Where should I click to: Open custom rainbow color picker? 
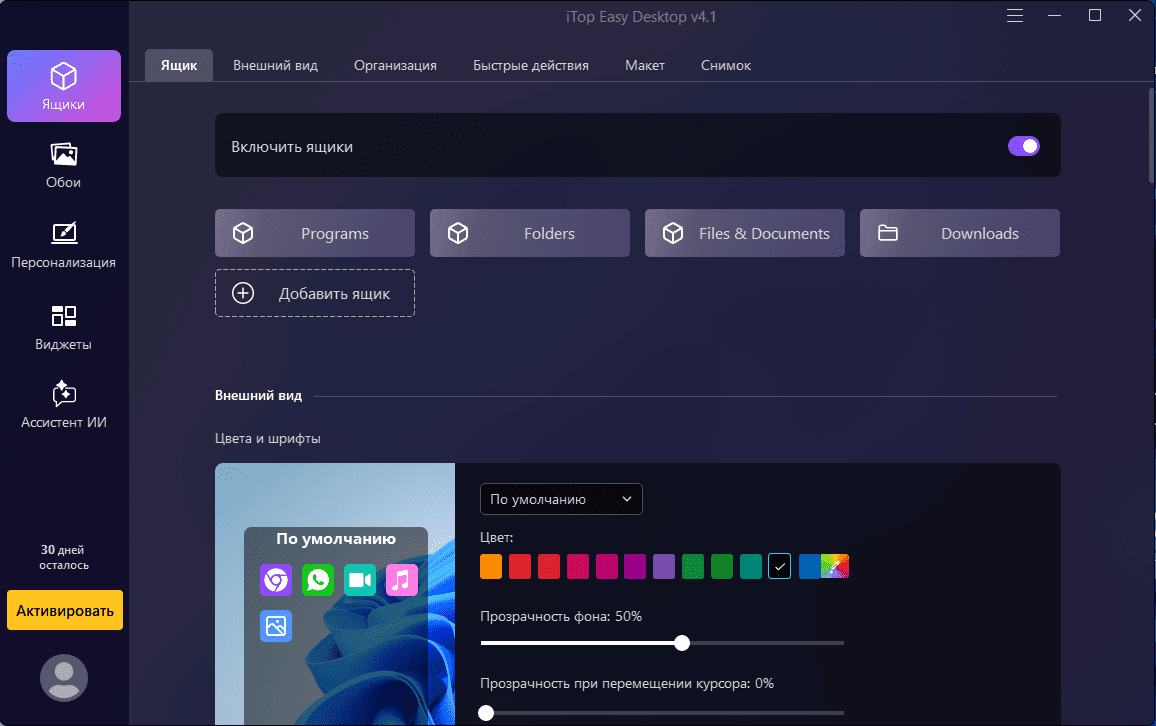(835, 566)
